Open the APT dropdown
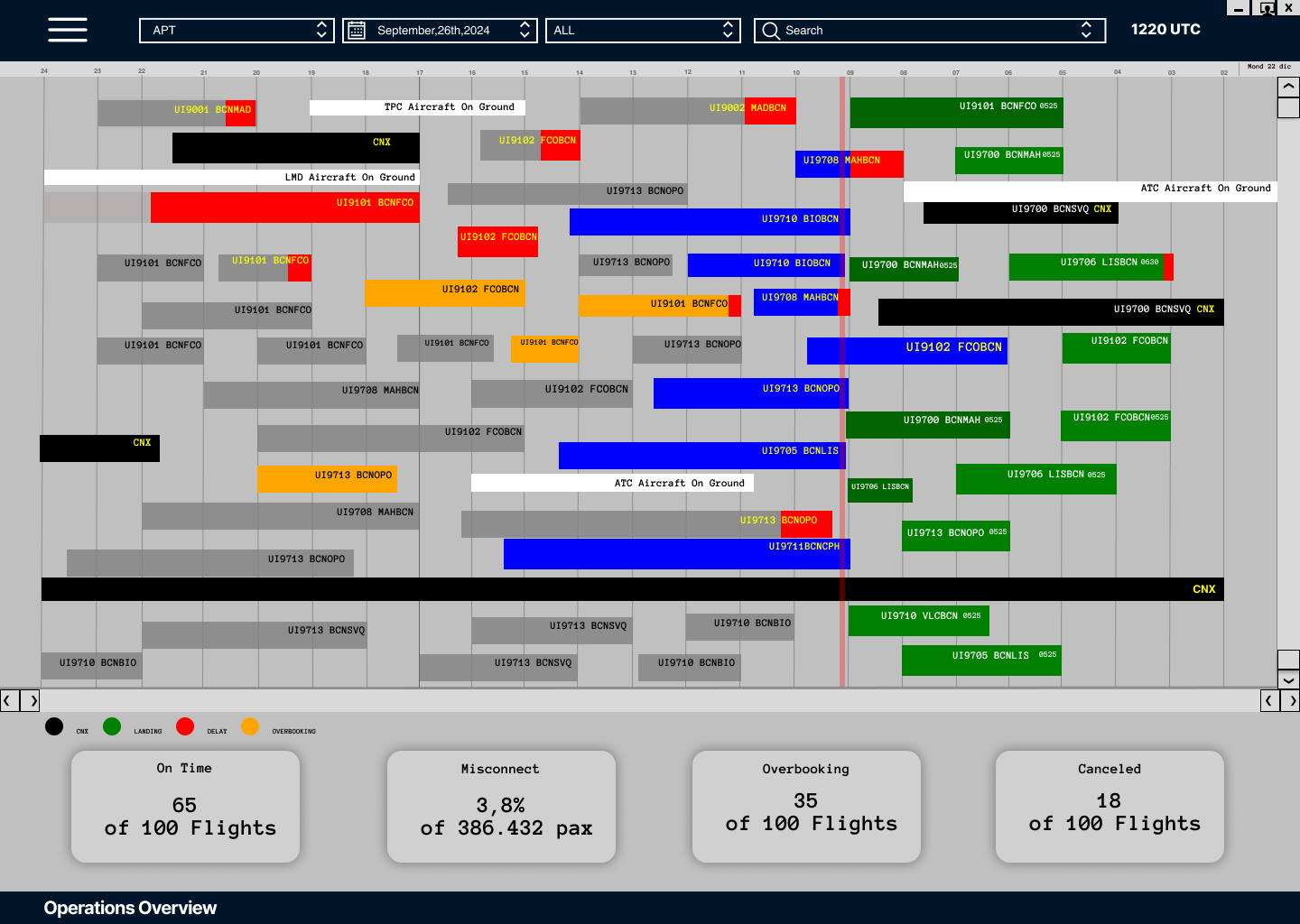 click(x=237, y=31)
